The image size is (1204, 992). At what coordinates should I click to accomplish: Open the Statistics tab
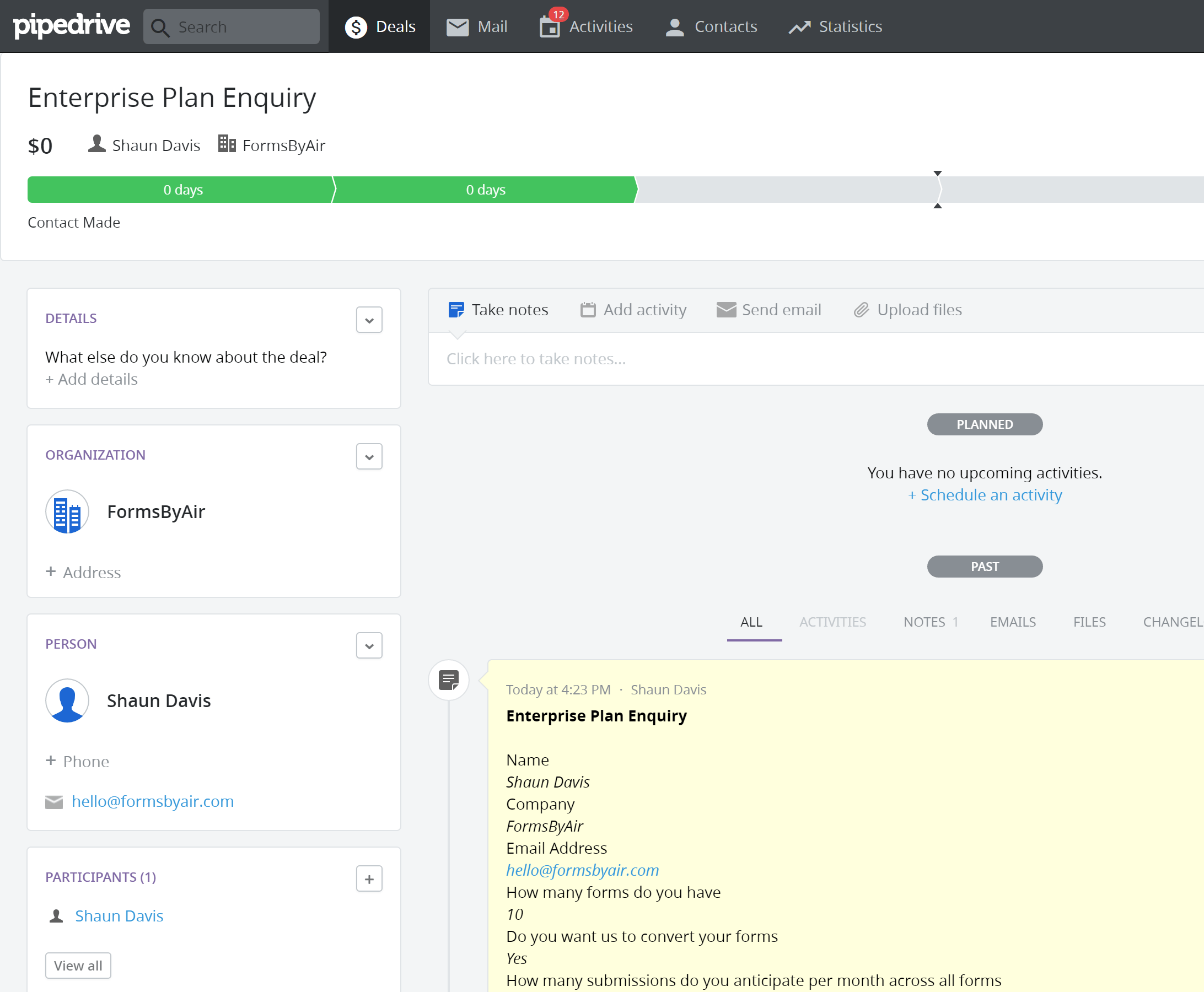(x=835, y=26)
